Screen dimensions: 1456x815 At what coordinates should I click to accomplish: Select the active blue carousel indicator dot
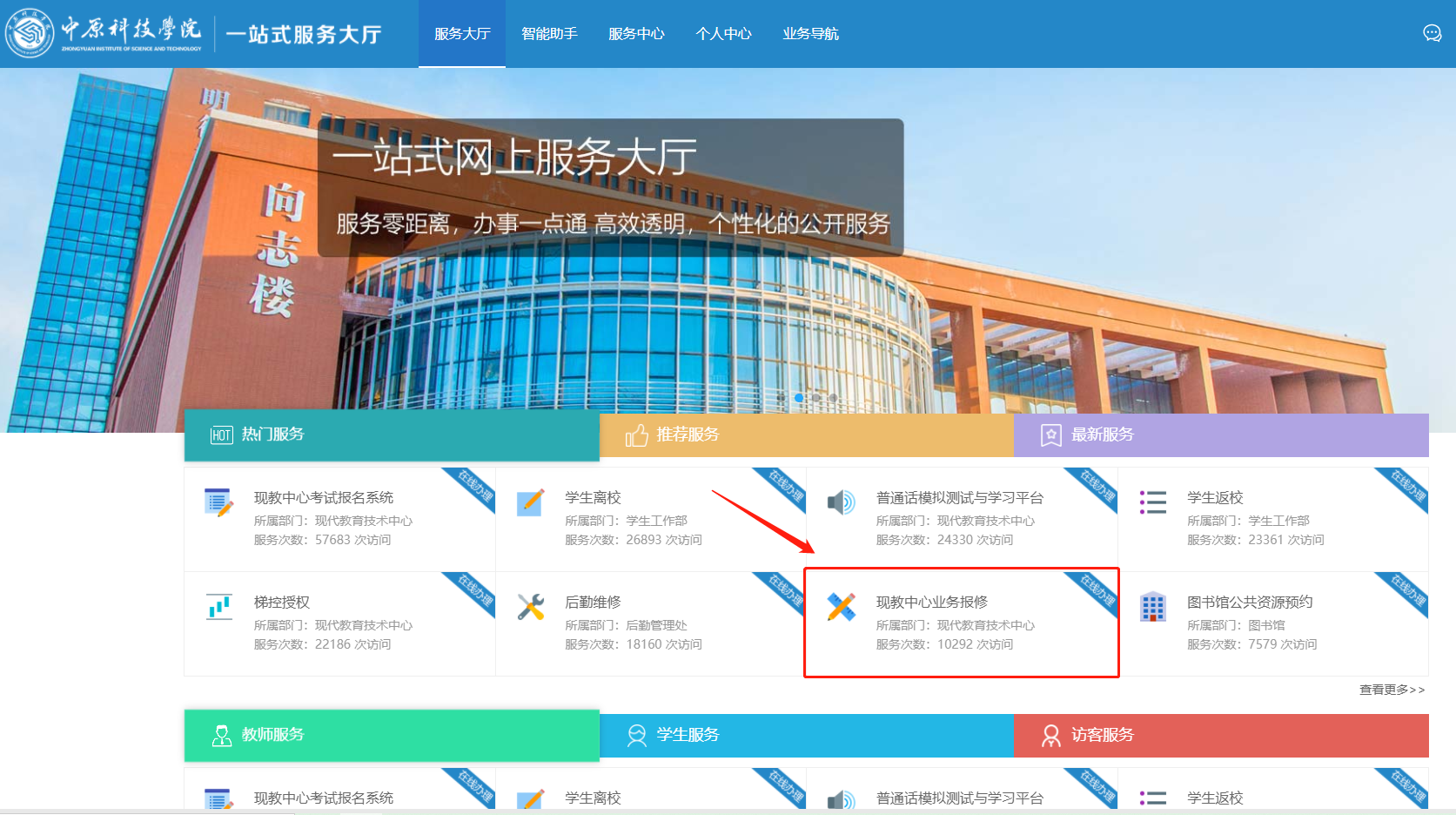(799, 398)
